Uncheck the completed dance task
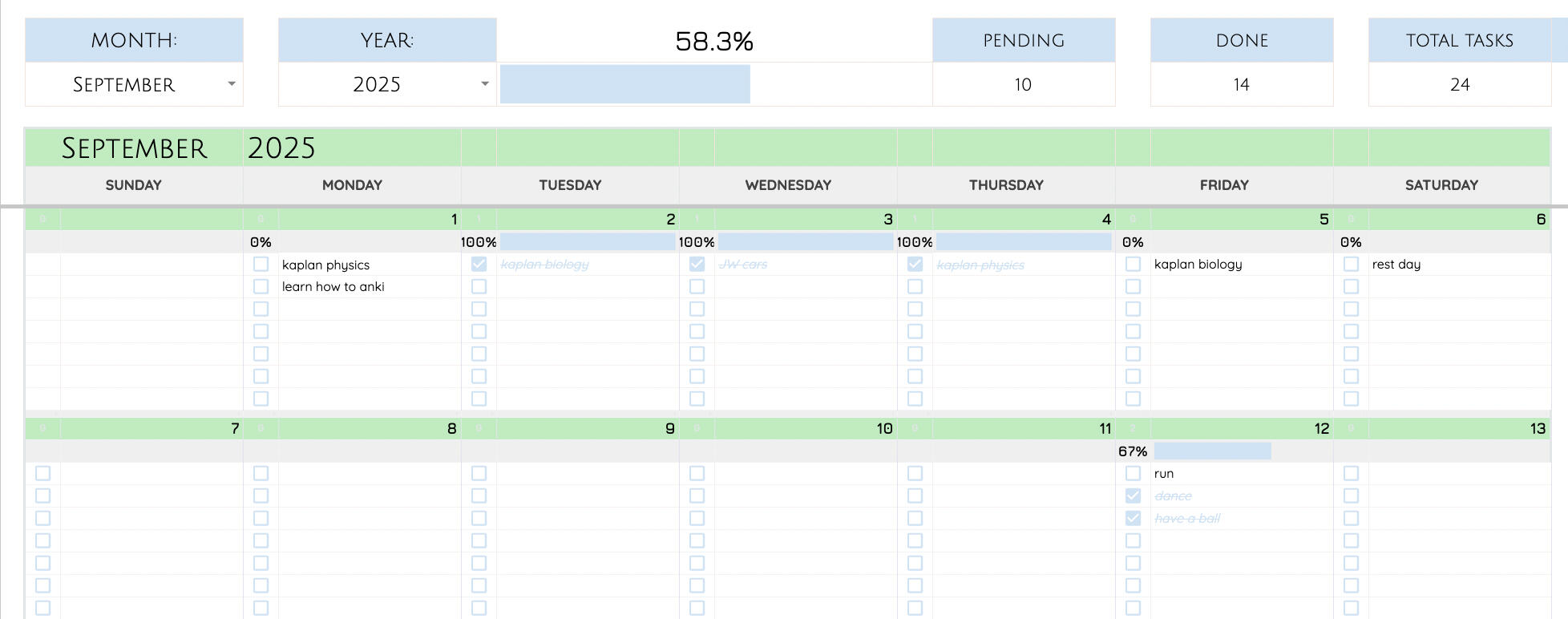 1133,496
